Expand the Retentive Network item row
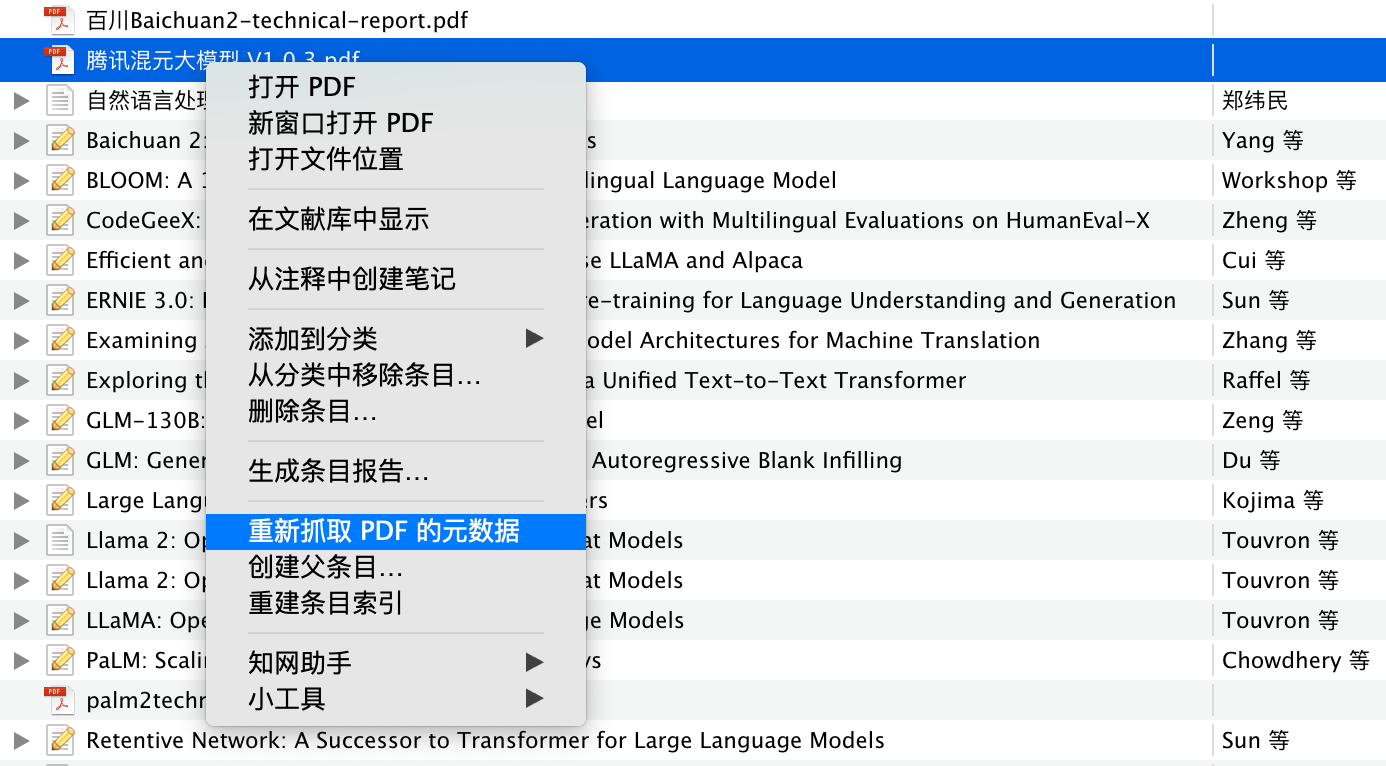This screenshot has height=766, width=1386. point(21,740)
